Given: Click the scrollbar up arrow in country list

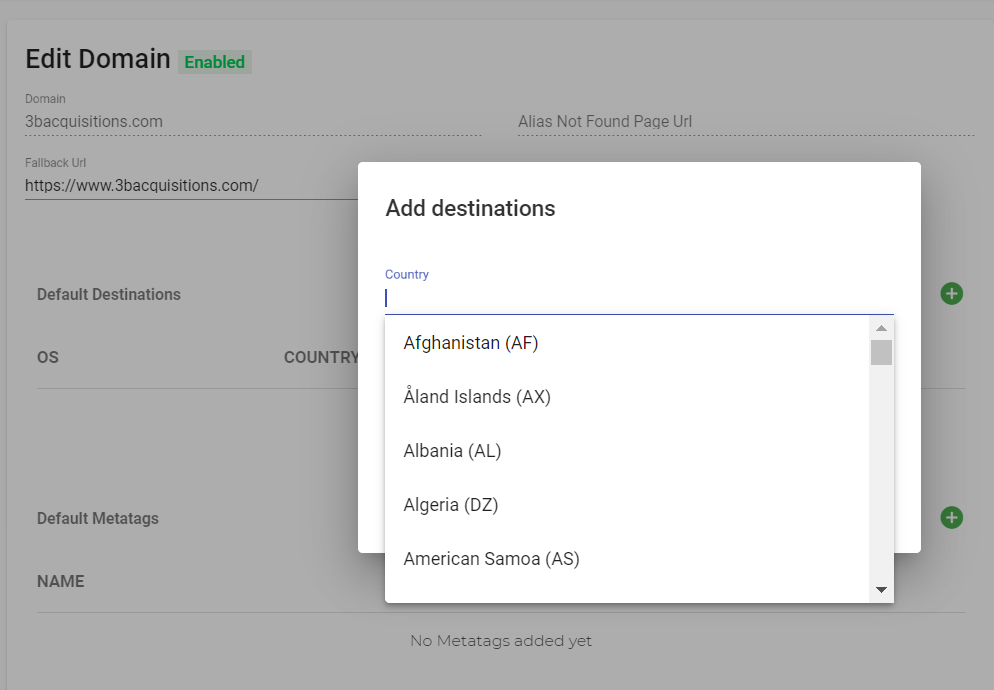Looking at the screenshot, I should point(881,328).
